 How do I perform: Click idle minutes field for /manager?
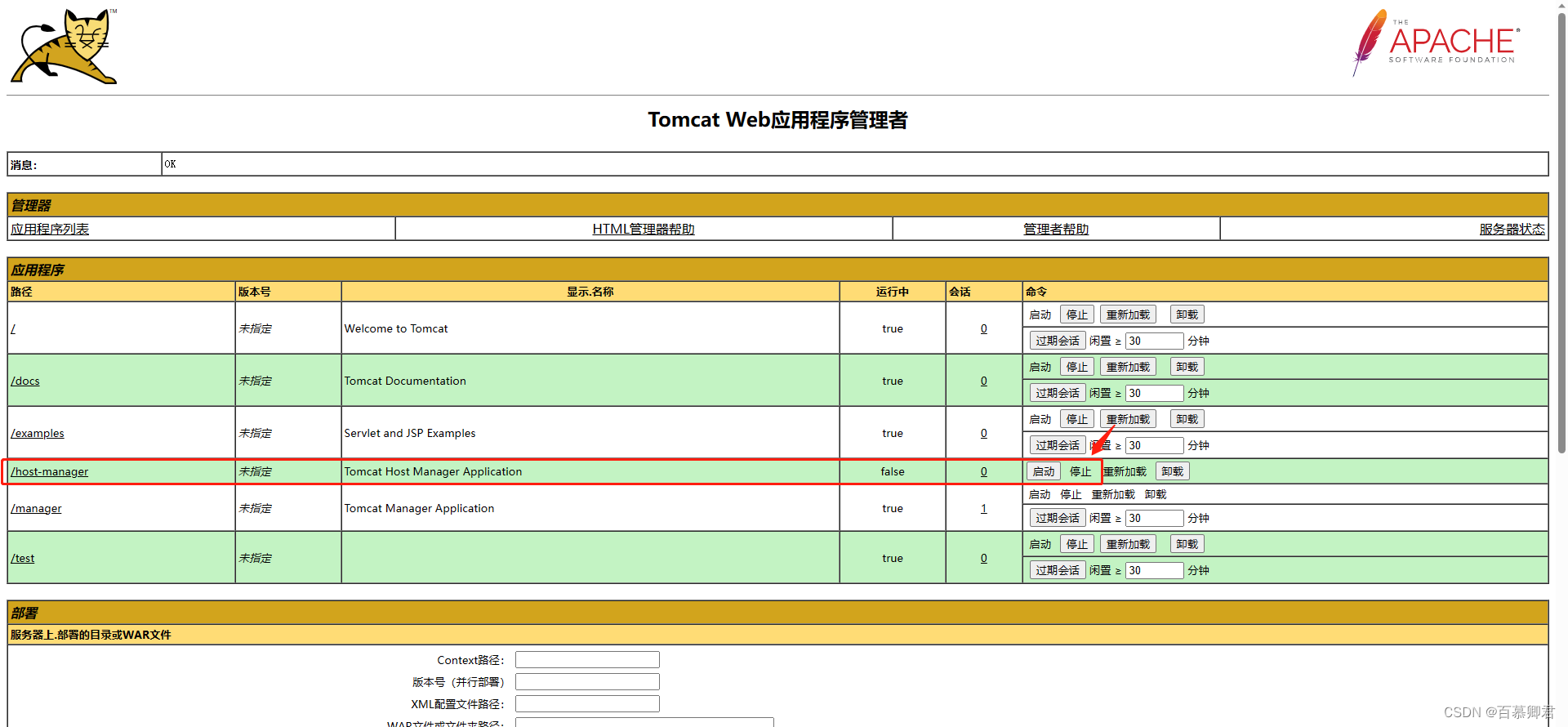pos(1155,518)
